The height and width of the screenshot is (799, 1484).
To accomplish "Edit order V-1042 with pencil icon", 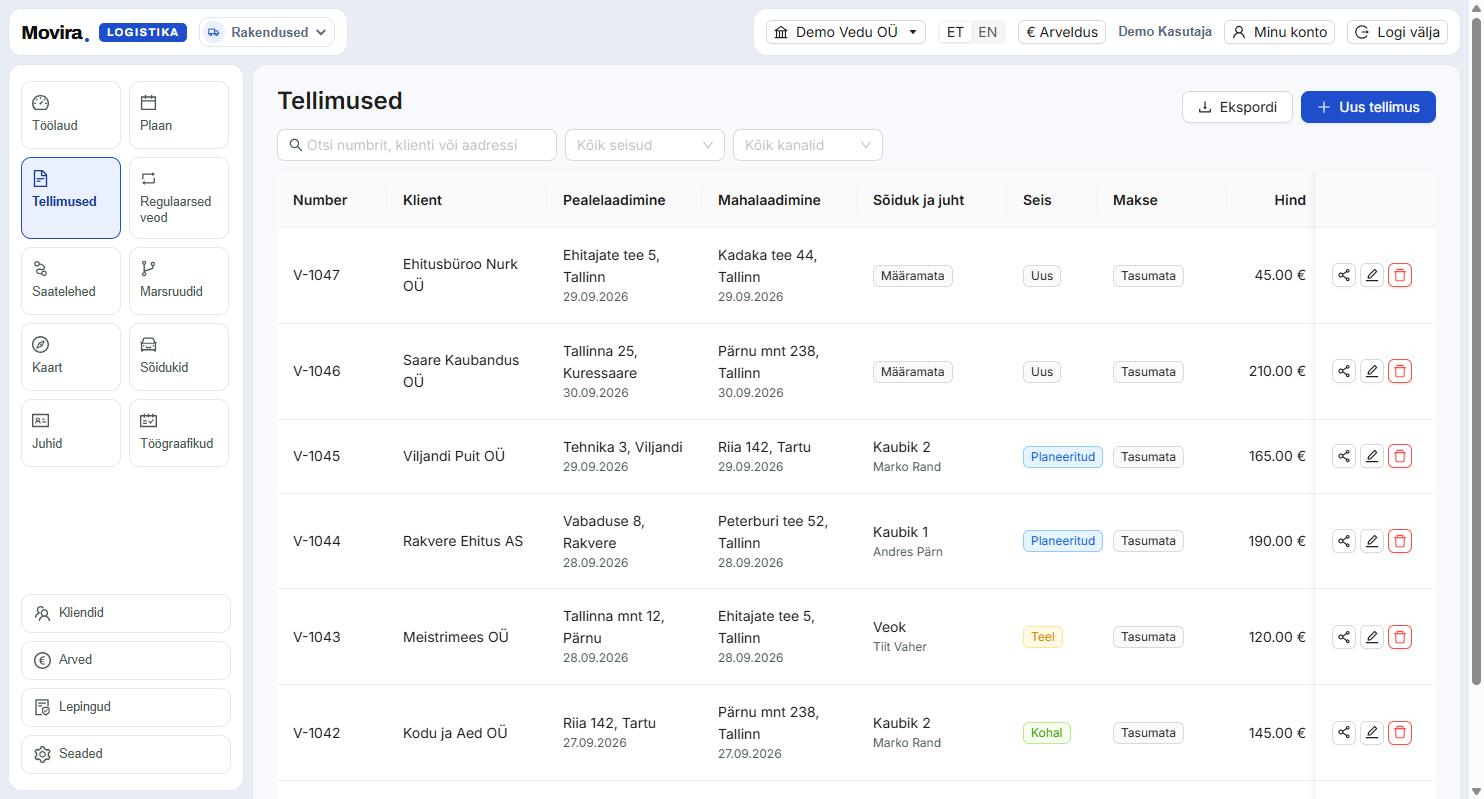I will 1372,733.
